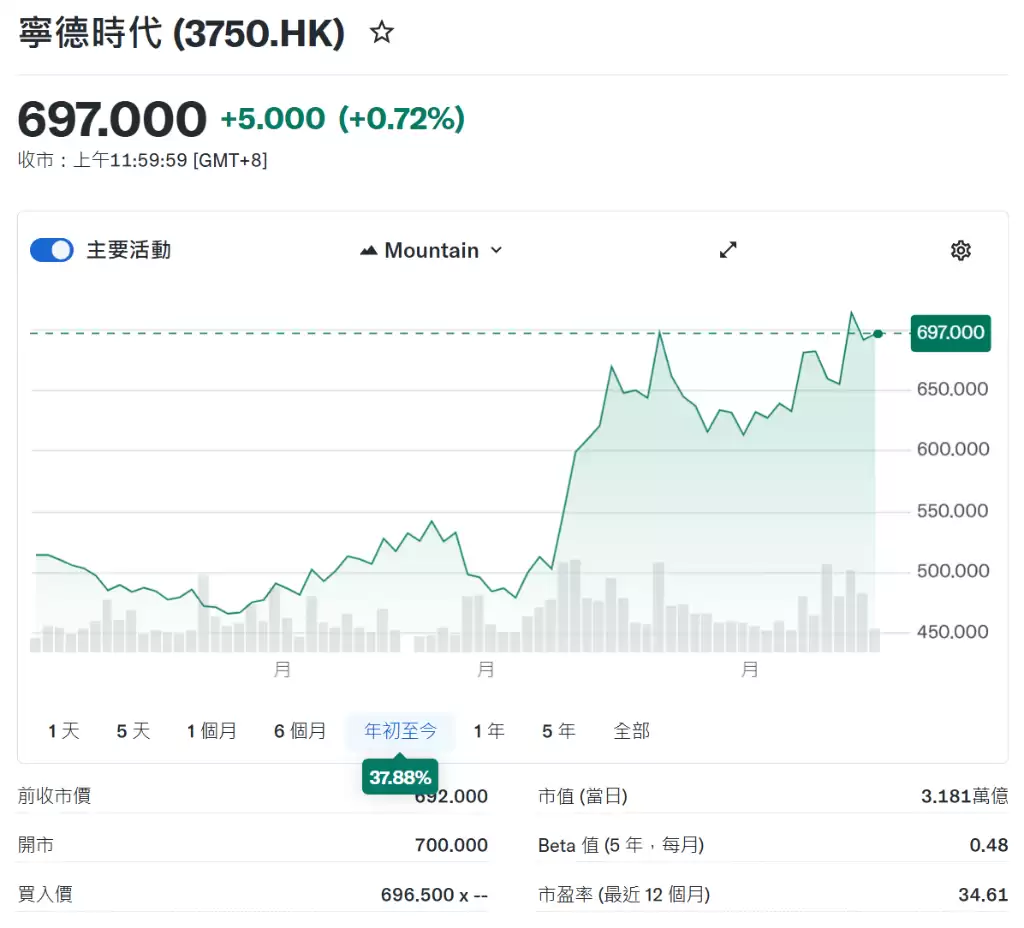Show the 1 年 price range
Viewport: 1024px width, 928px height.
click(x=489, y=731)
